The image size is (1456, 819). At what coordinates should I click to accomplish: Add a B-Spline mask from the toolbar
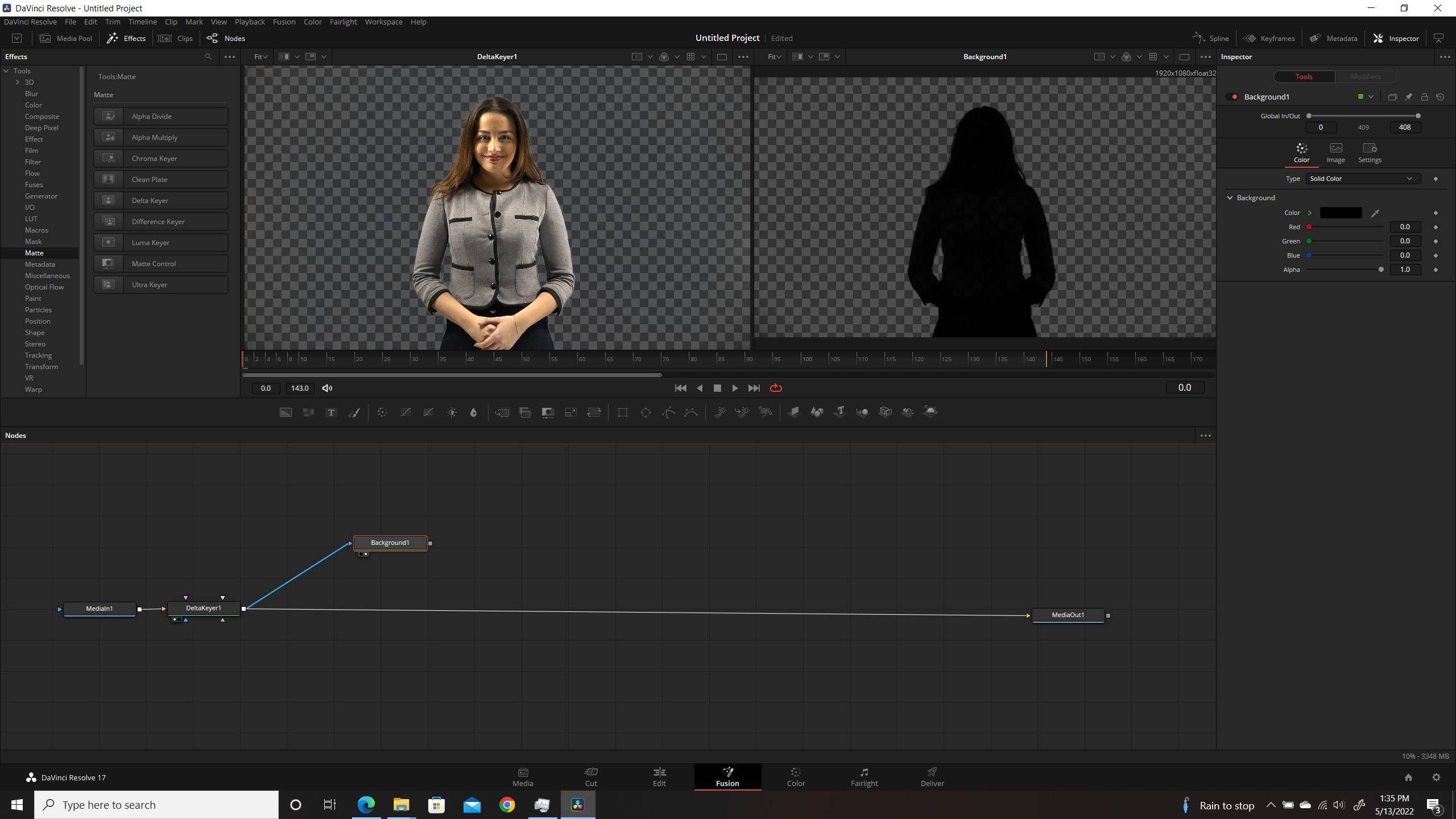coord(691,412)
